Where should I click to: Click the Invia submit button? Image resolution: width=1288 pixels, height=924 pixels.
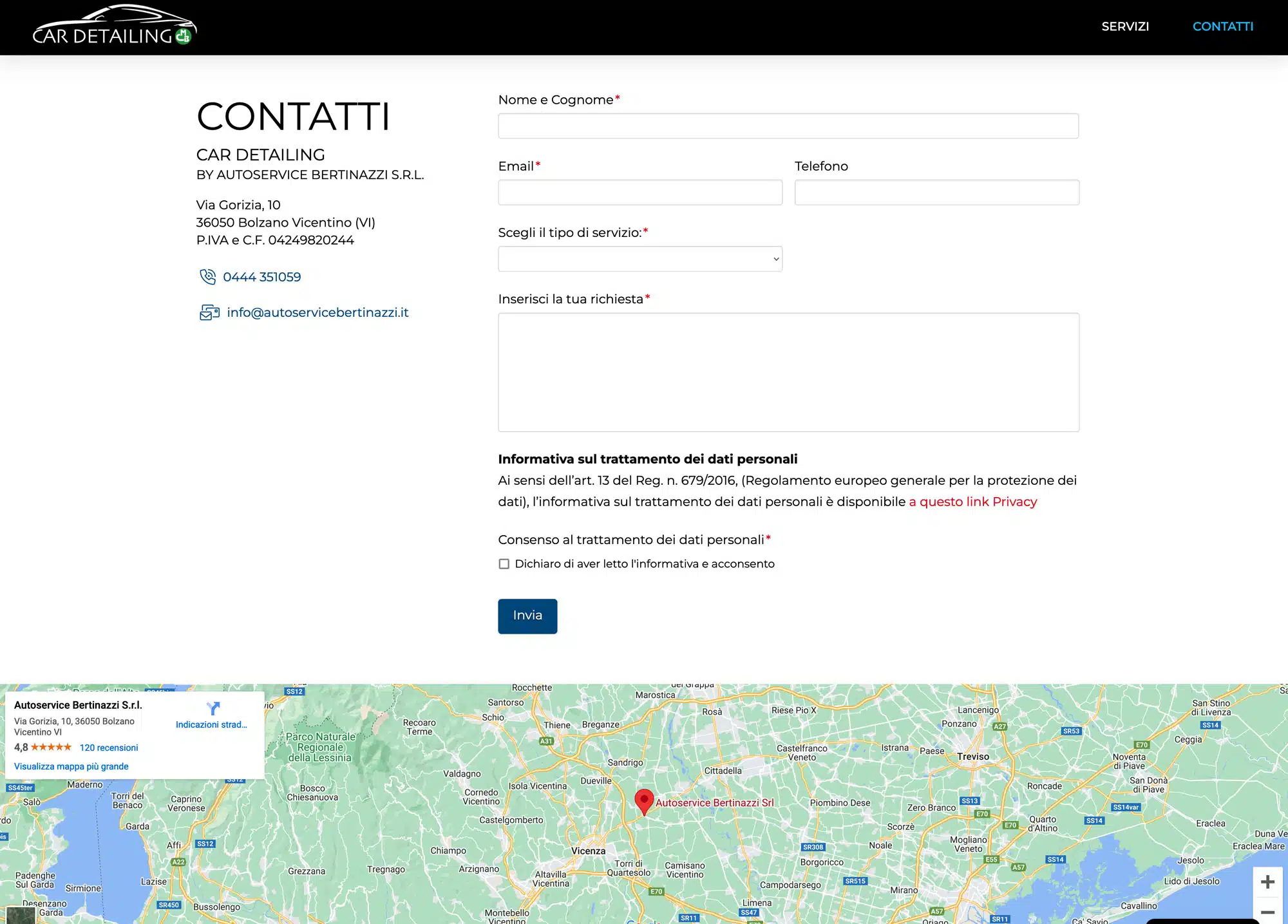click(527, 616)
